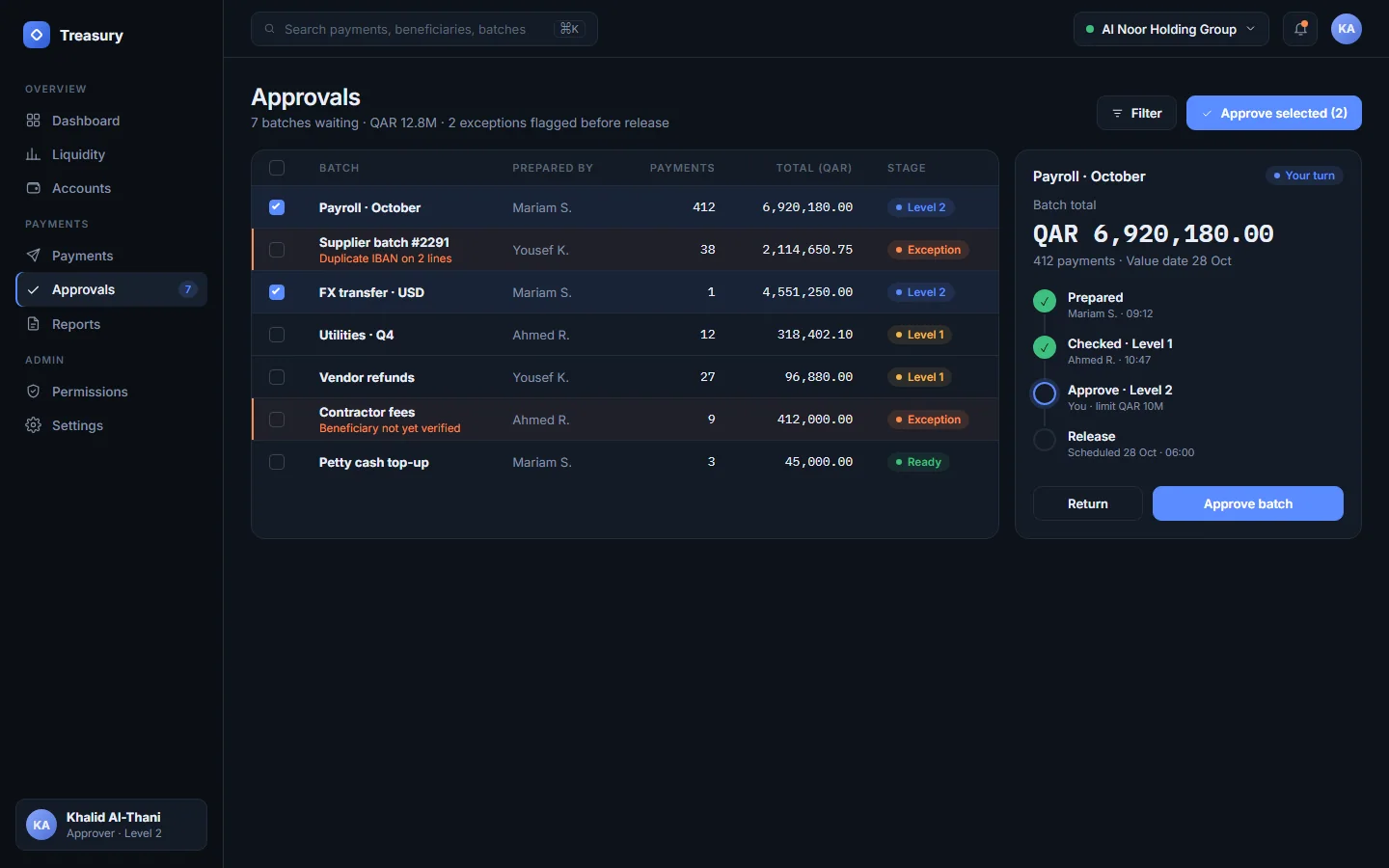Click the Ready badge on Petty cash top-up
The width and height of the screenshot is (1389, 868).
click(x=918, y=462)
